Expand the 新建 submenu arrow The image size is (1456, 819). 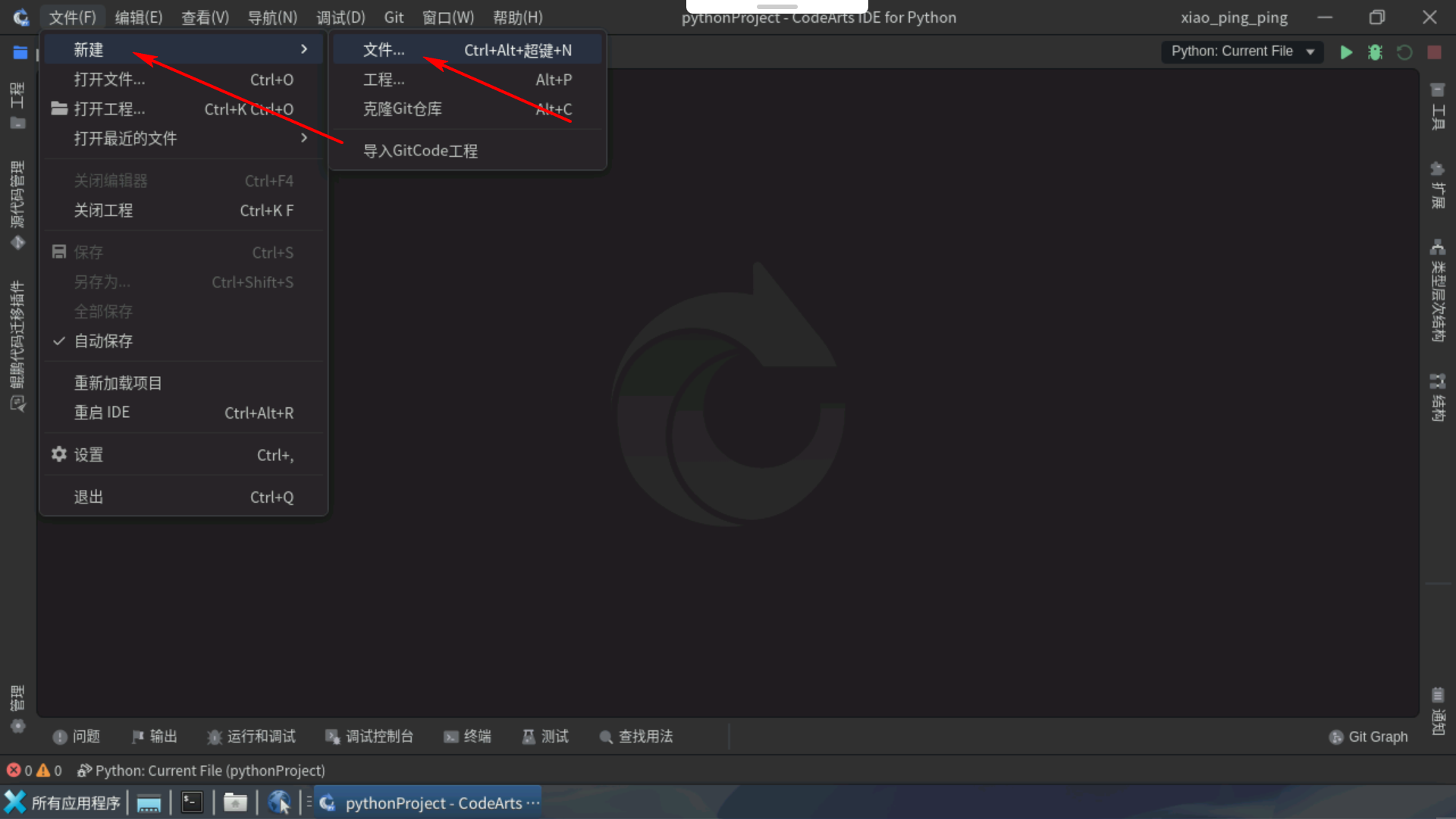click(304, 49)
